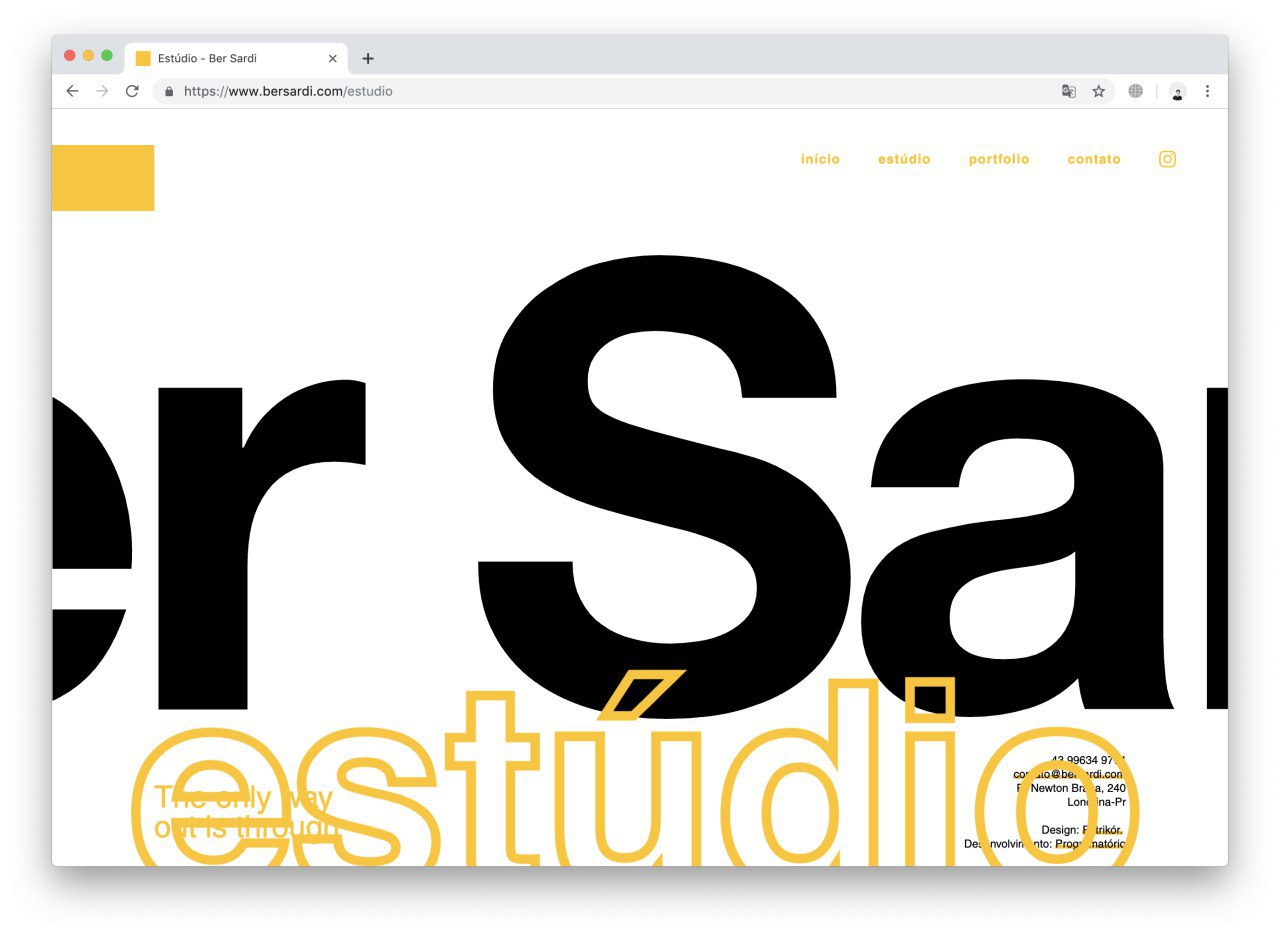Click the Design credit line
Image resolution: width=1280 pixels, height=935 pixels.
(x=1083, y=830)
